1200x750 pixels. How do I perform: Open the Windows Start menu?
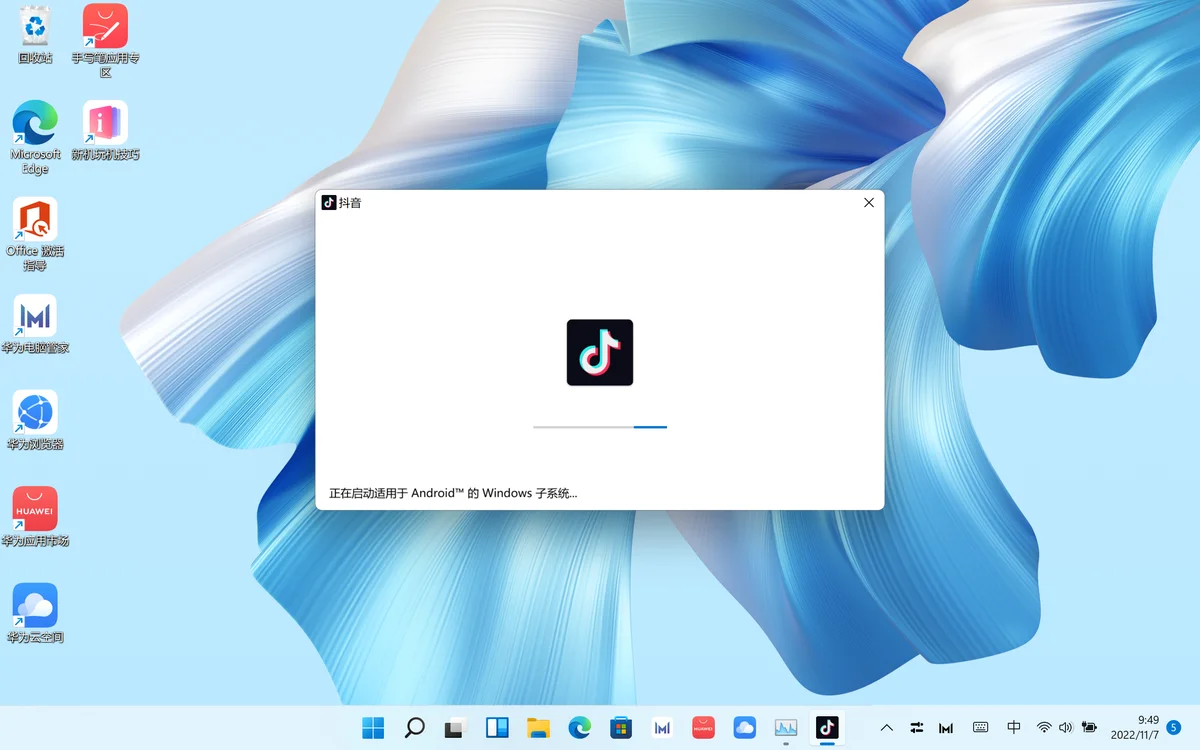373,728
